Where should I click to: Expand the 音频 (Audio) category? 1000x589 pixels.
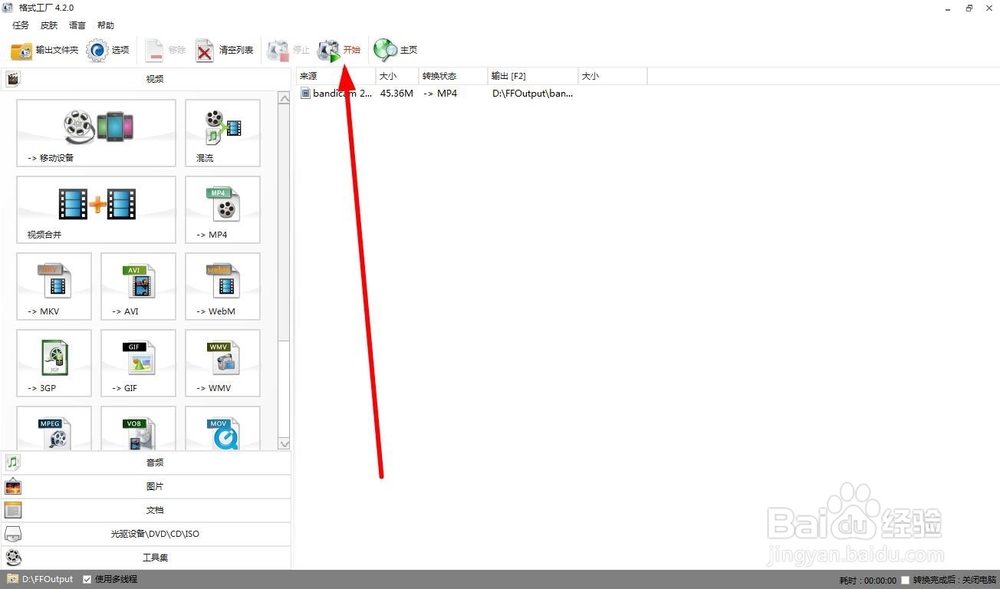pyautogui.click(x=147, y=463)
